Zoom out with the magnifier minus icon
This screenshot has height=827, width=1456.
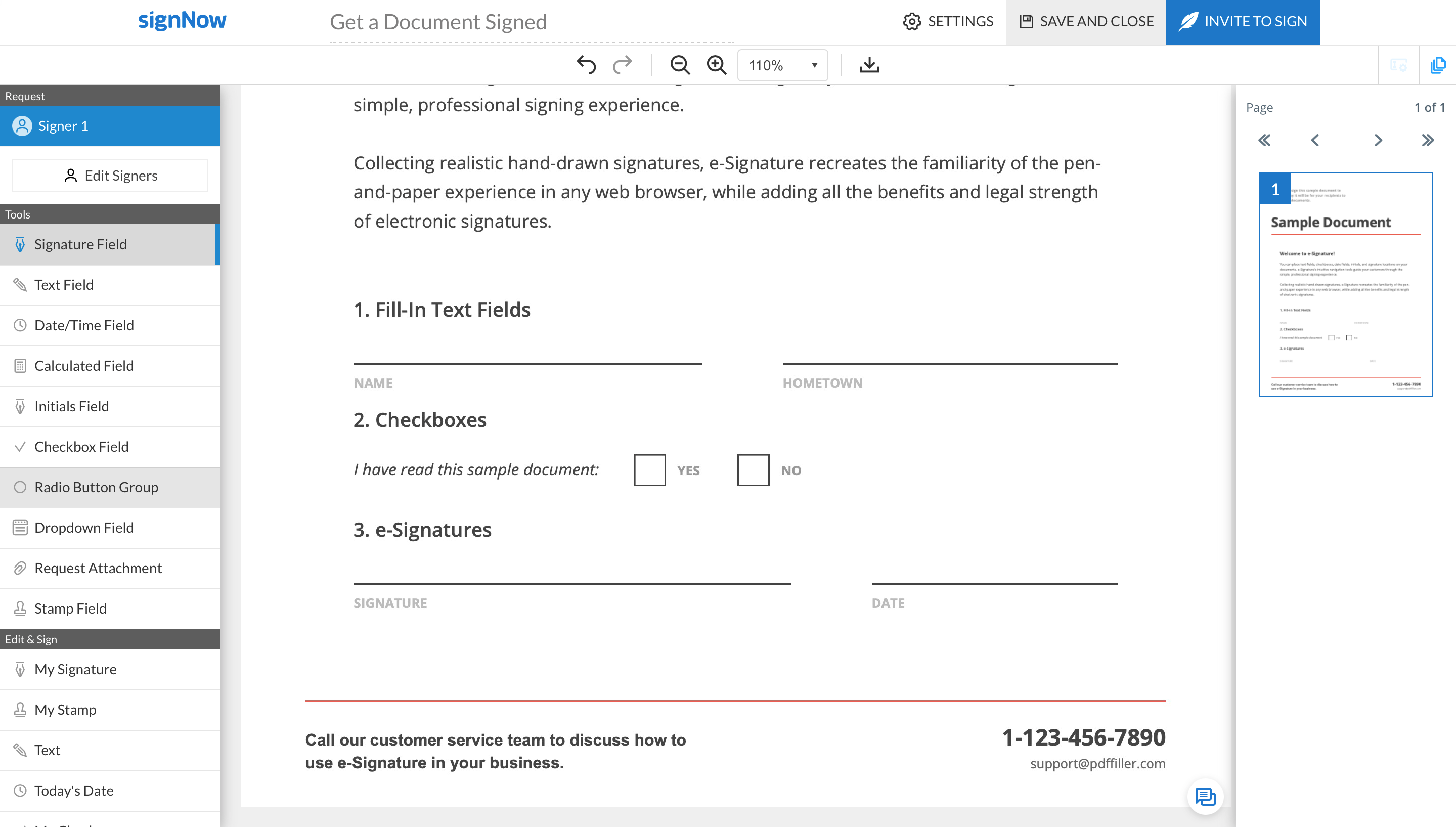[x=680, y=65]
